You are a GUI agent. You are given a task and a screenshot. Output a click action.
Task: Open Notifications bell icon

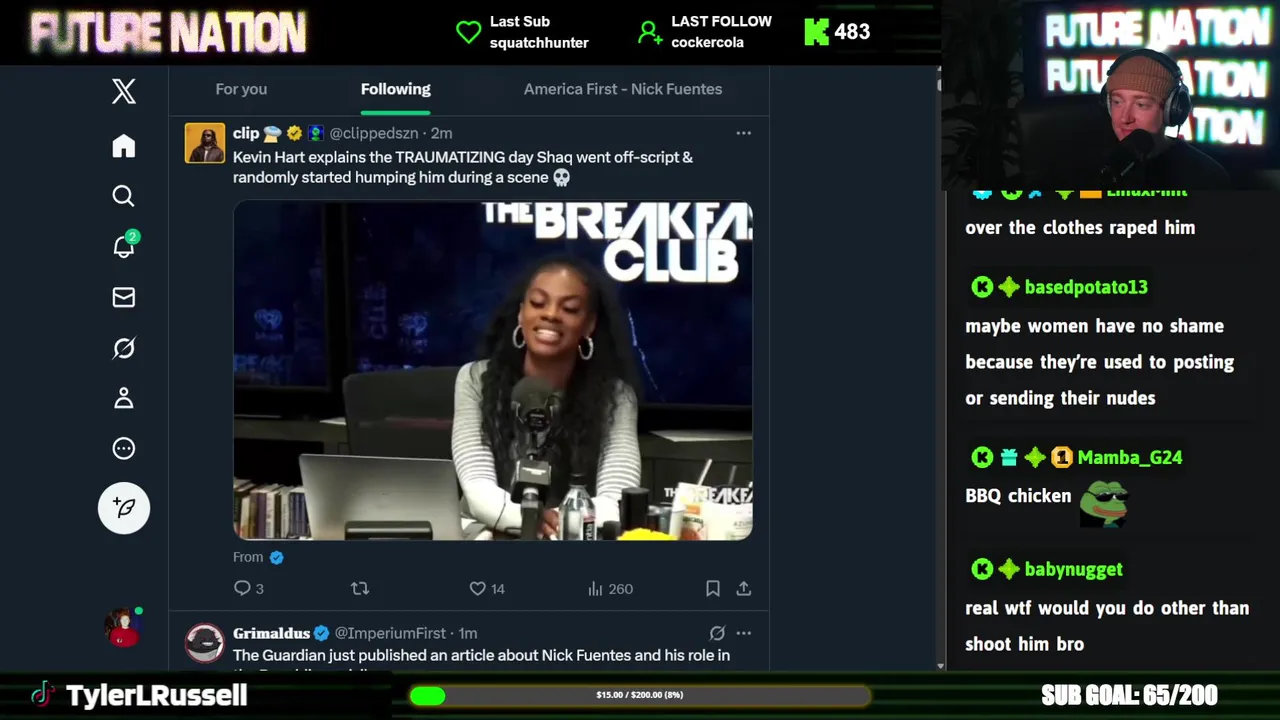pos(124,246)
